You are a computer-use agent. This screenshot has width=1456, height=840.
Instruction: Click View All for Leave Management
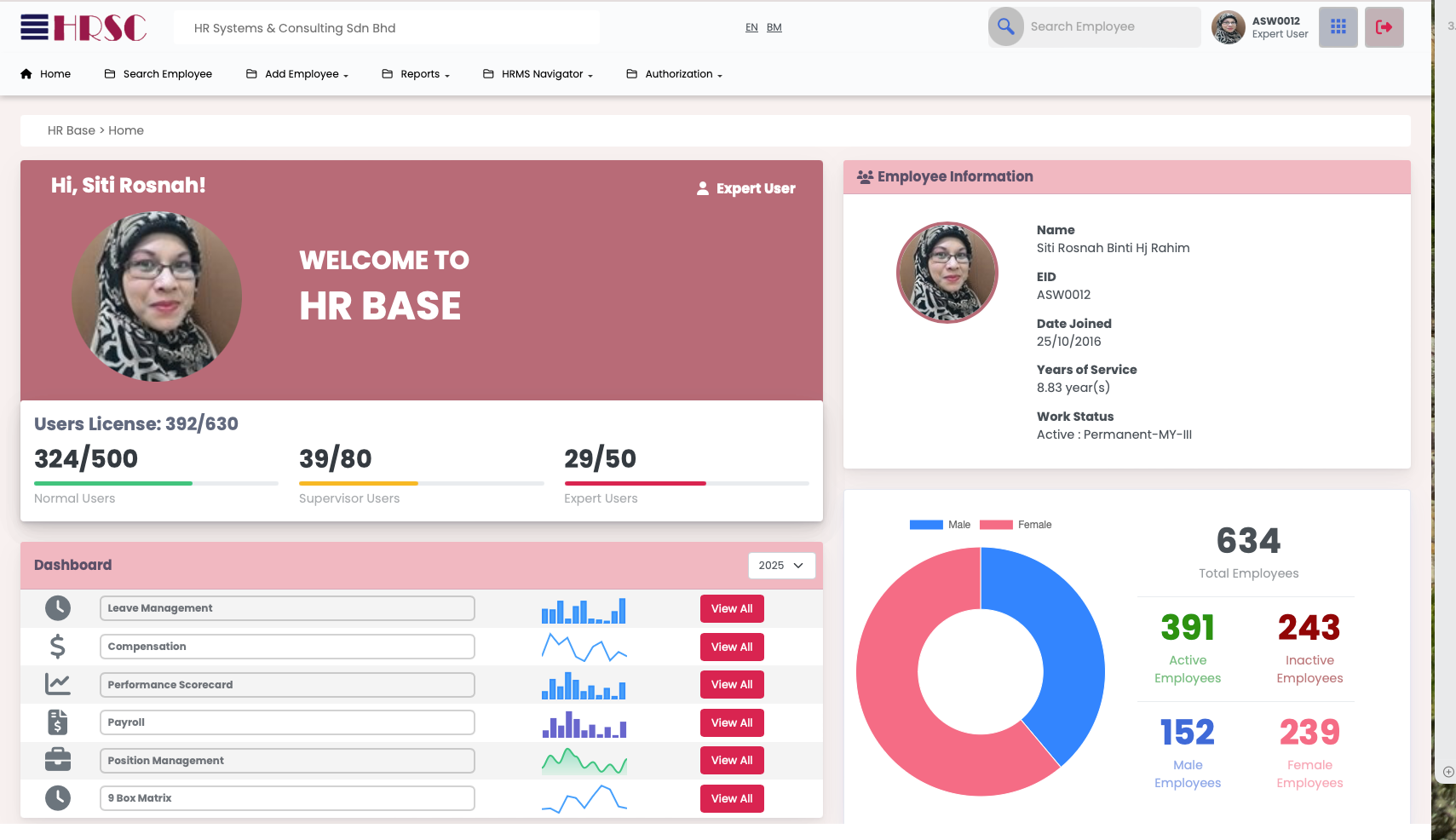pyautogui.click(x=732, y=609)
